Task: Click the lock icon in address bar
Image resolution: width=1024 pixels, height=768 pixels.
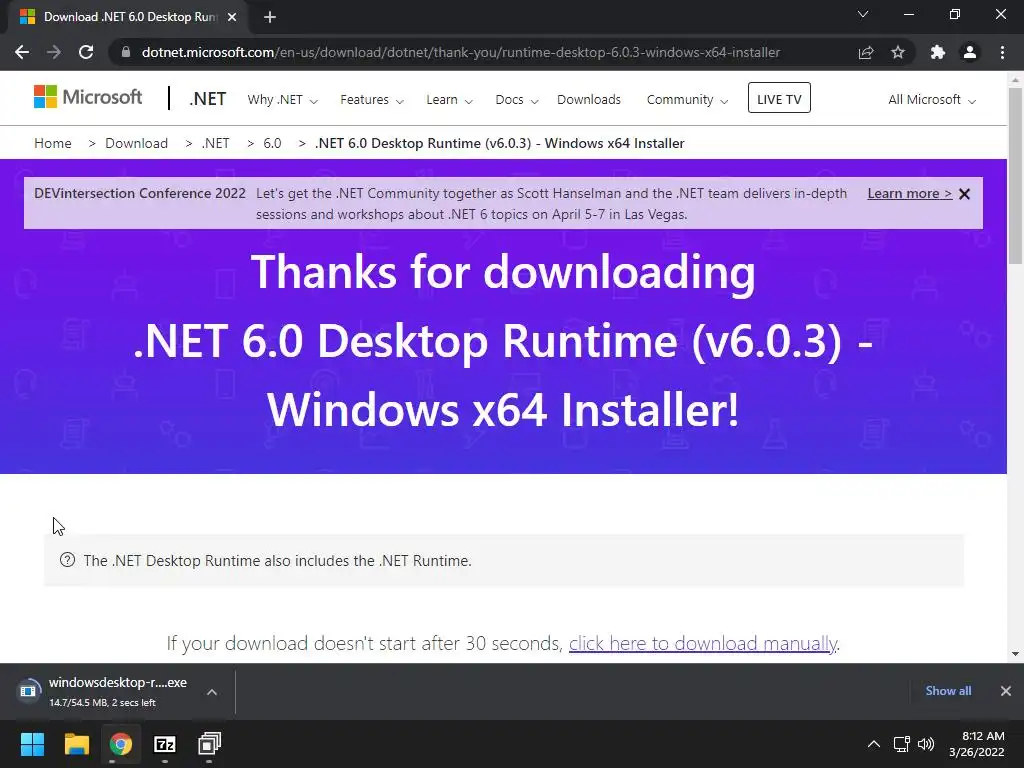Action: pos(126,52)
